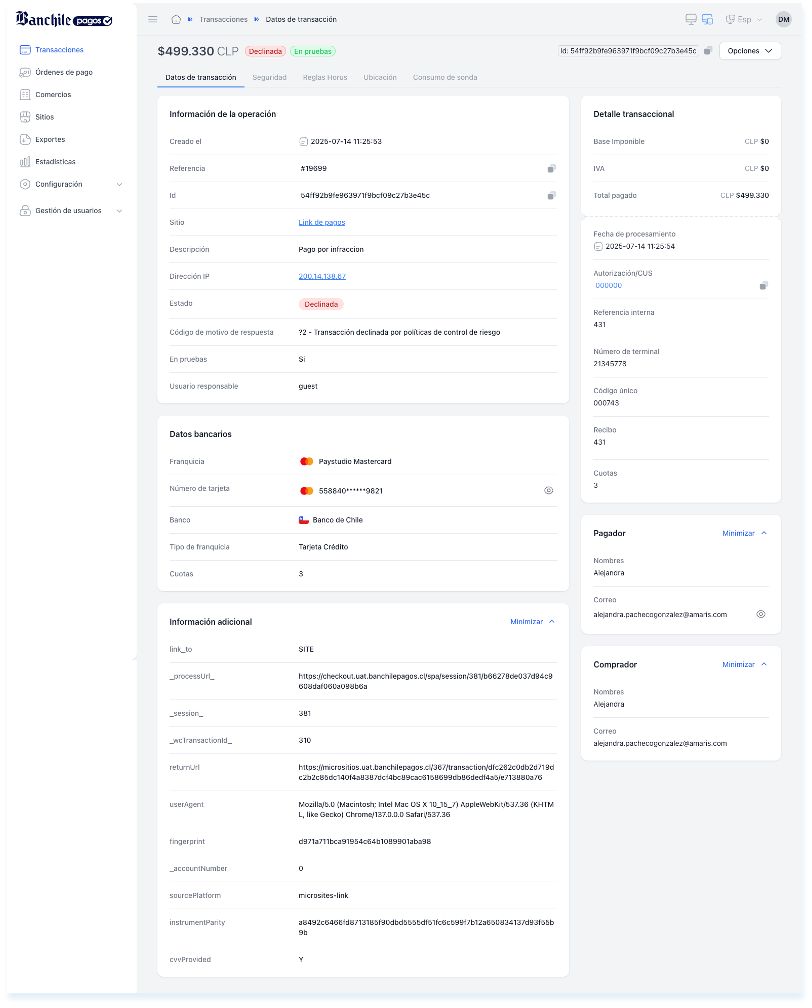Click the Mastercard logo in Franquicia row
Image resolution: width=812 pixels, height=1008 pixels.
coord(307,462)
